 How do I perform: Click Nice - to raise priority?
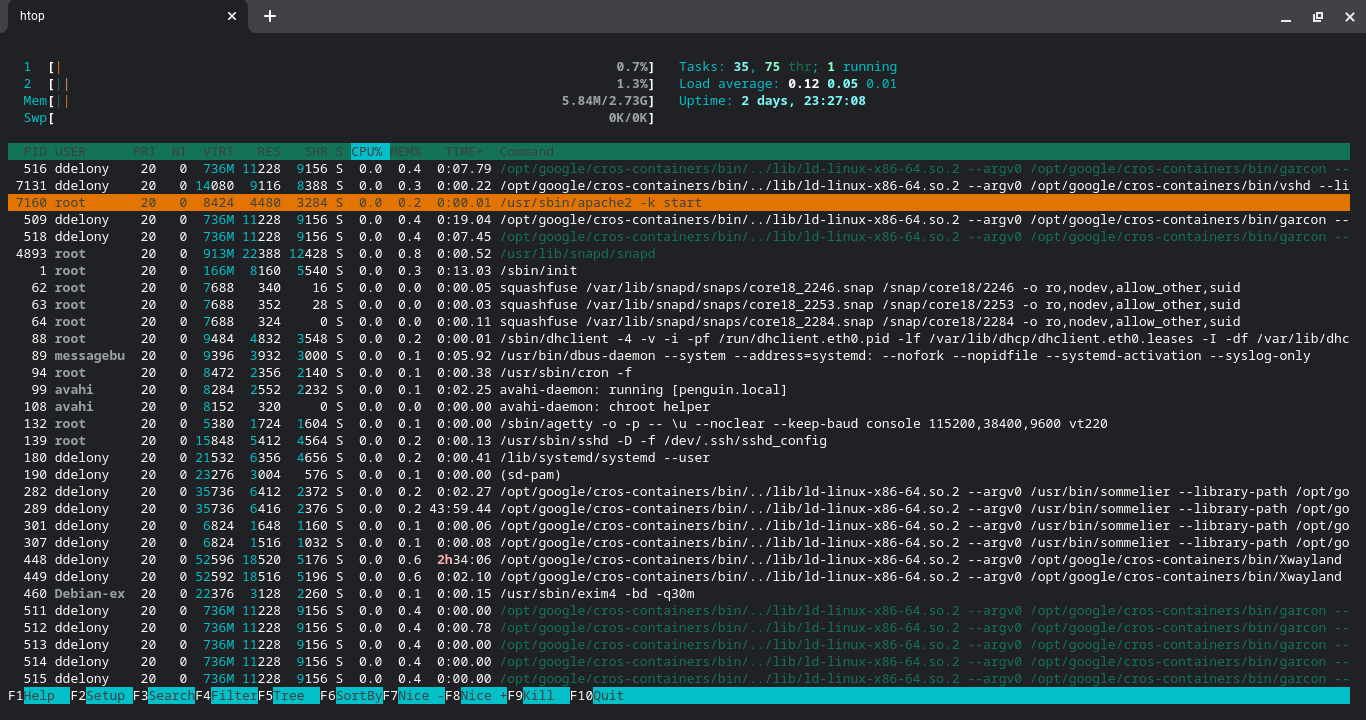tap(421, 695)
